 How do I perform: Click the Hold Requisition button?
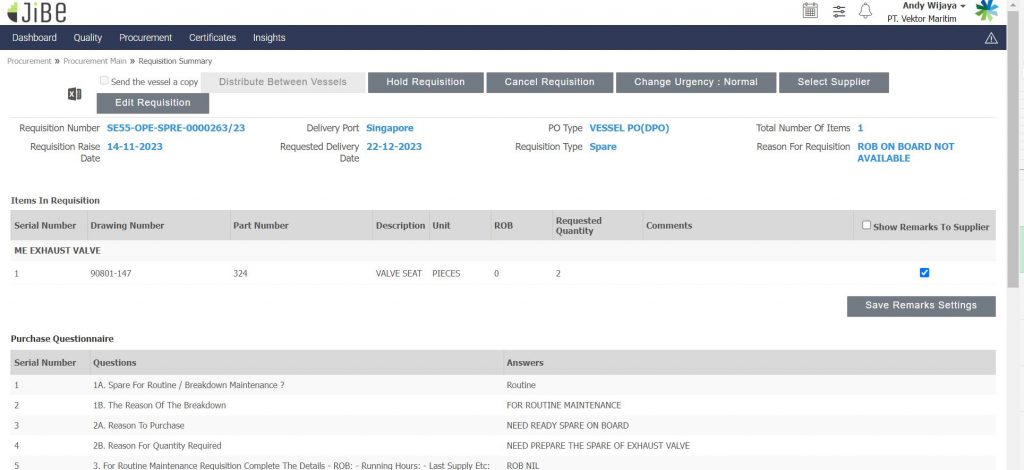click(x=426, y=82)
